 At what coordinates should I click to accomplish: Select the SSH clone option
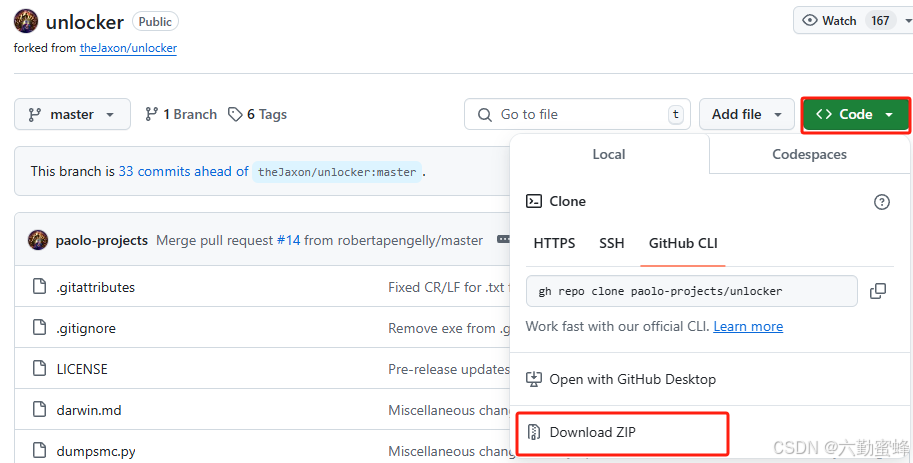point(611,243)
